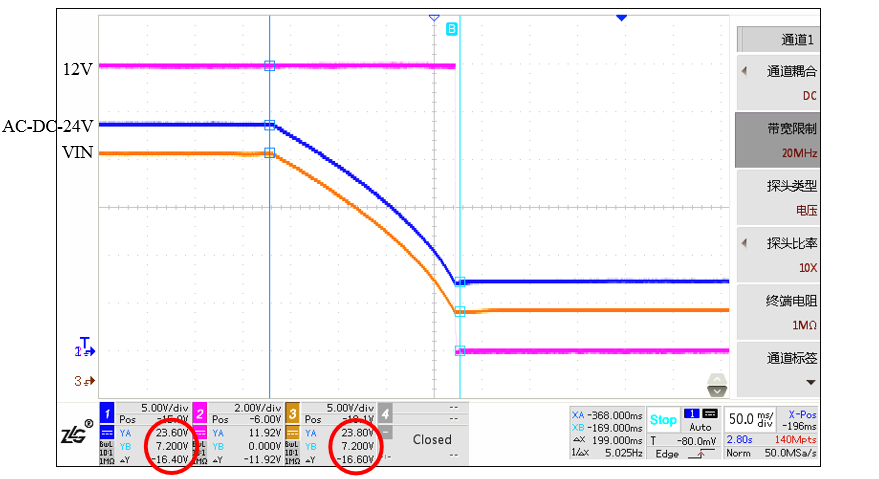Click the blue channel 1 indicator
The width and height of the screenshot is (879, 479).
click(107, 413)
